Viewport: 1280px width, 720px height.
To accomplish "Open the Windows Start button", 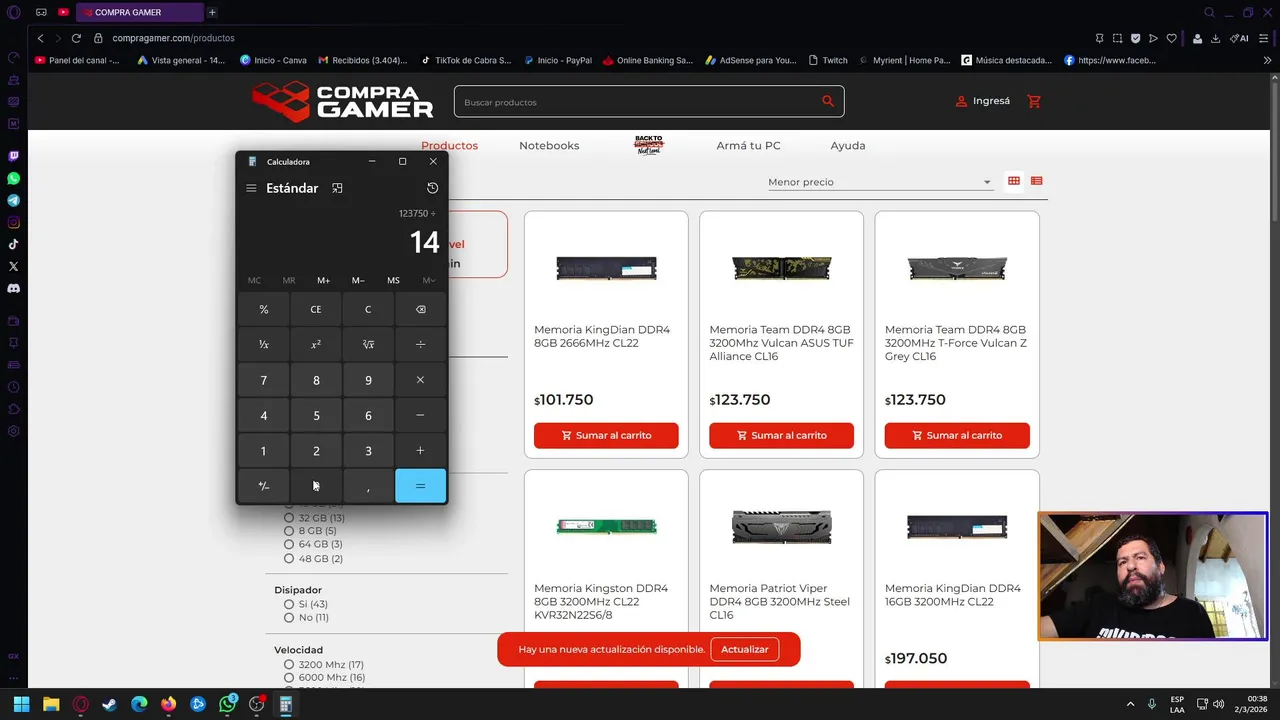I will 21,704.
